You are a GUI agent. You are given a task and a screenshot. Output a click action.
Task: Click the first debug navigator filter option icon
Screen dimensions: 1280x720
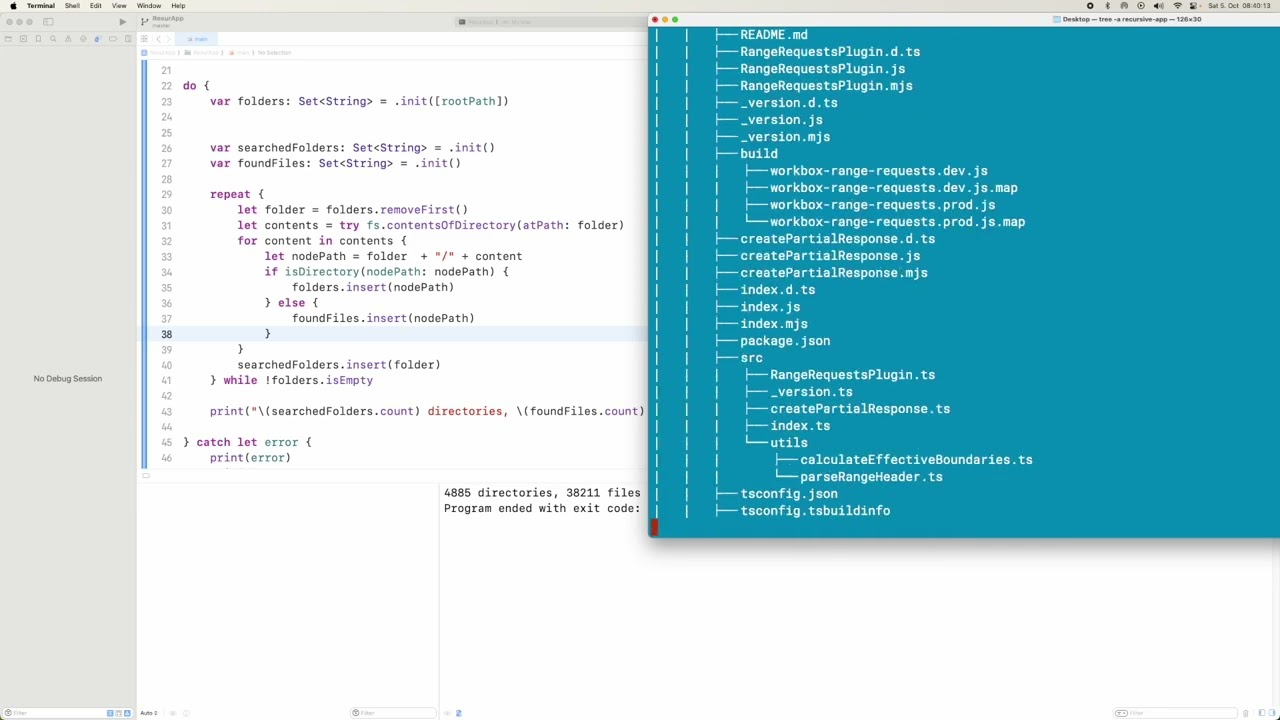[110, 713]
